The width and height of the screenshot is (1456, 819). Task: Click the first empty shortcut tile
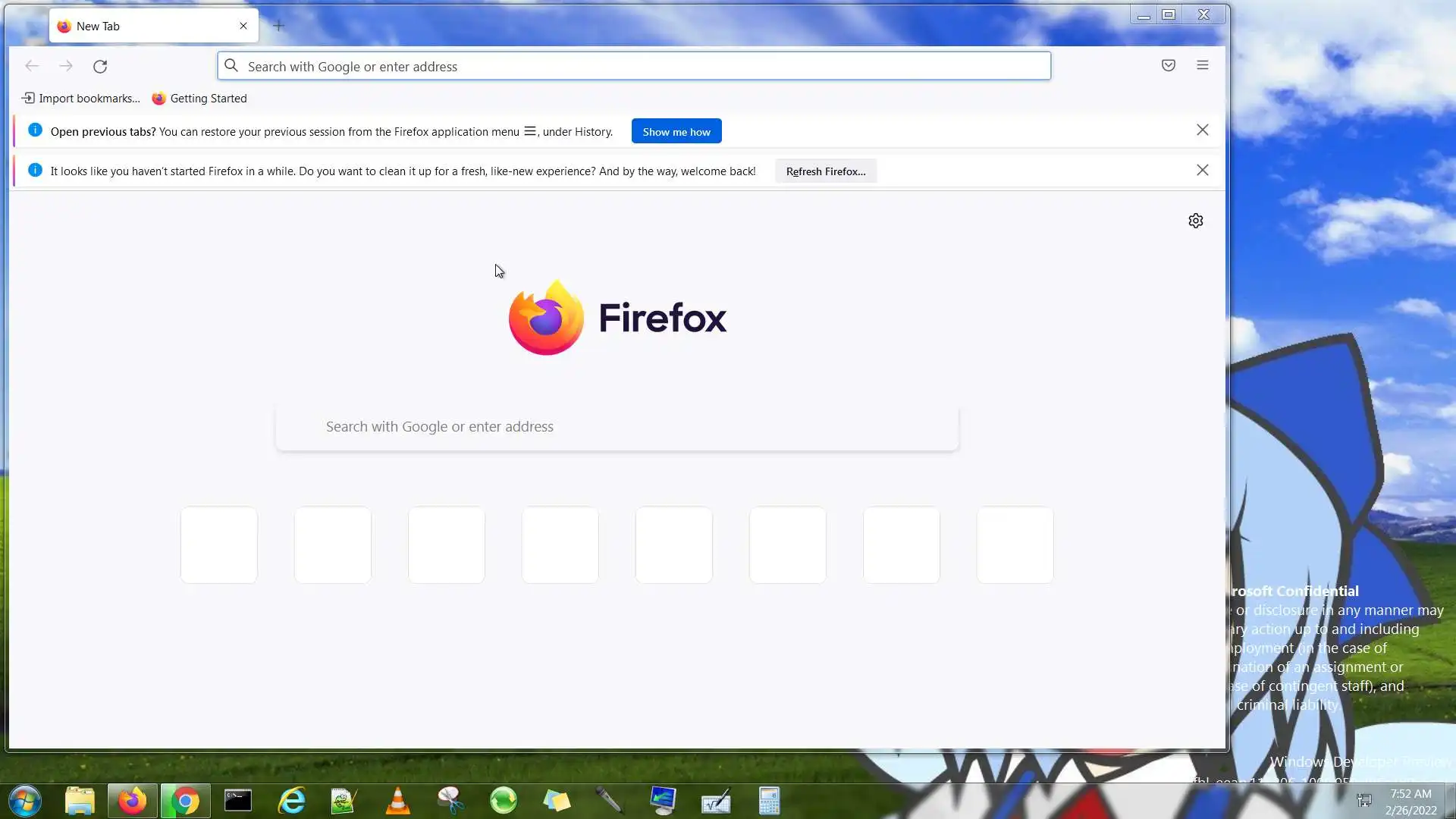click(x=219, y=545)
